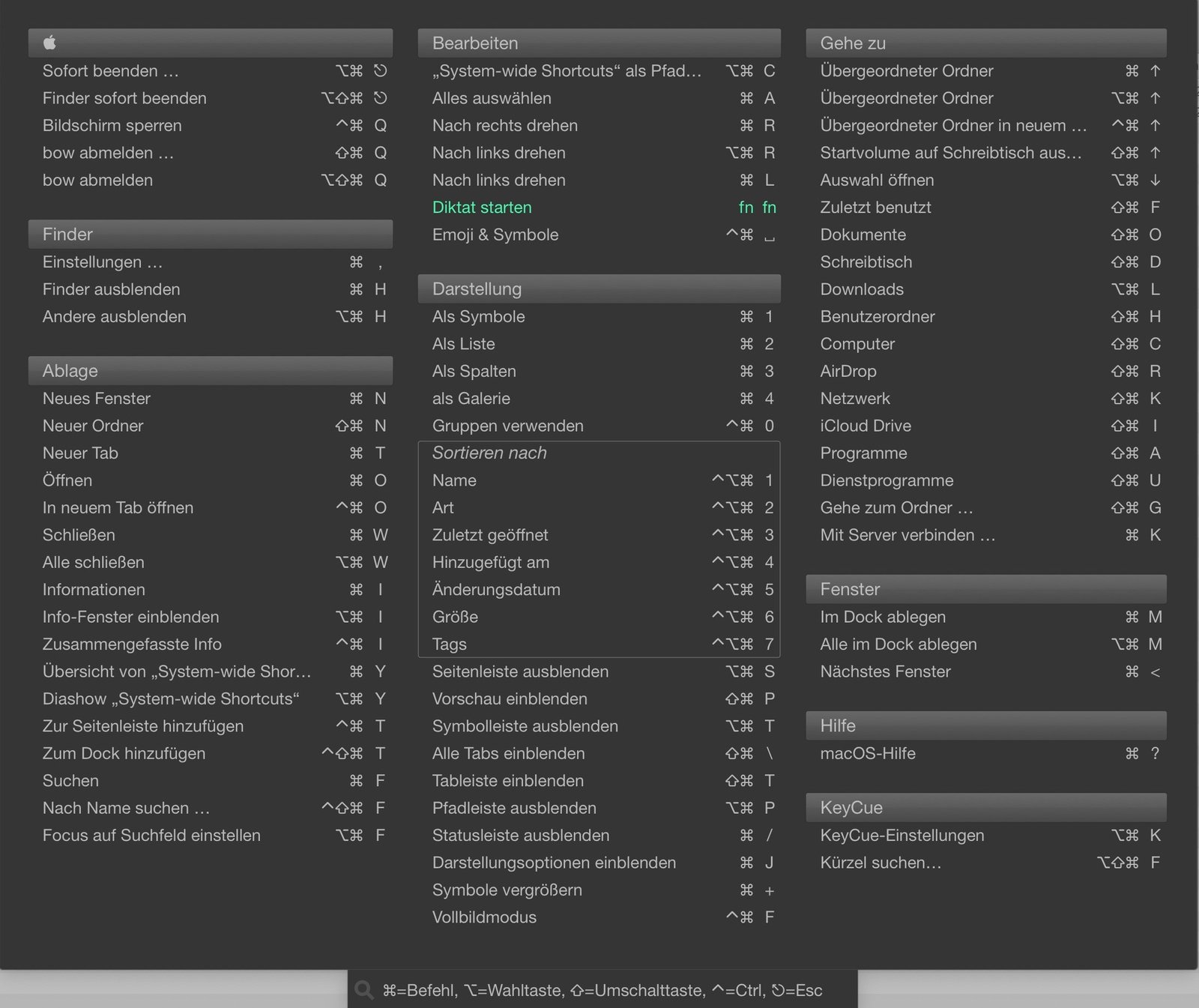1199x1008 pixels.
Task: Choose 'Zusammengefasste Info'
Action: click(211, 645)
